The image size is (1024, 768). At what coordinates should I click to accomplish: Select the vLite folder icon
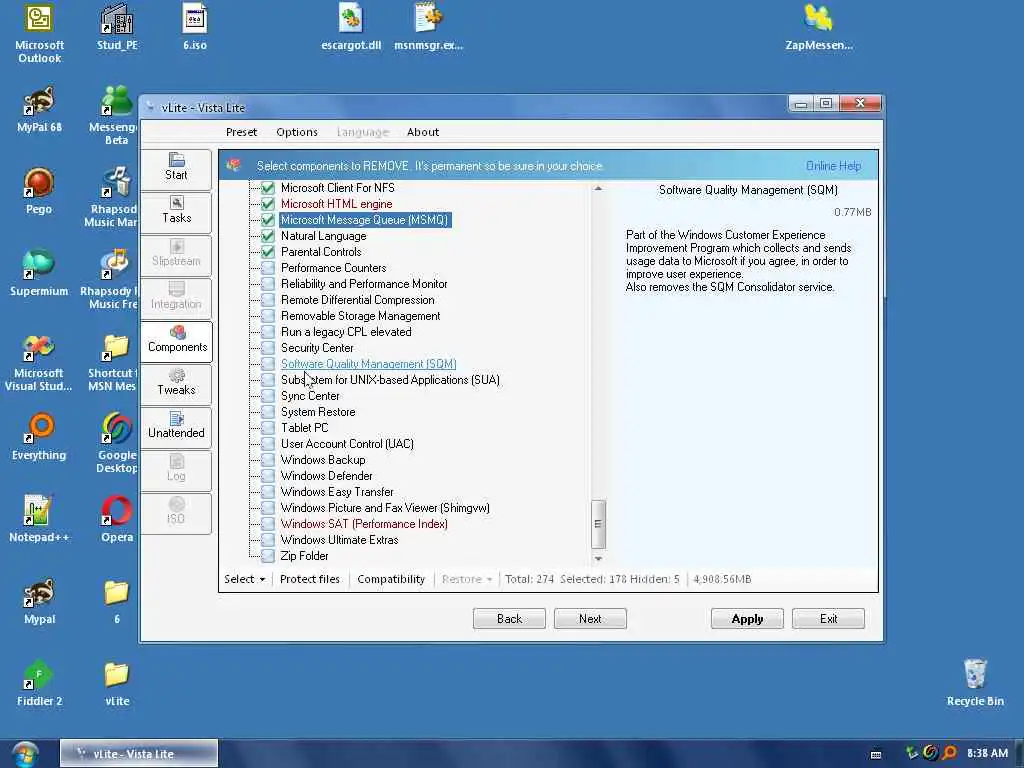pyautogui.click(x=117, y=683)
